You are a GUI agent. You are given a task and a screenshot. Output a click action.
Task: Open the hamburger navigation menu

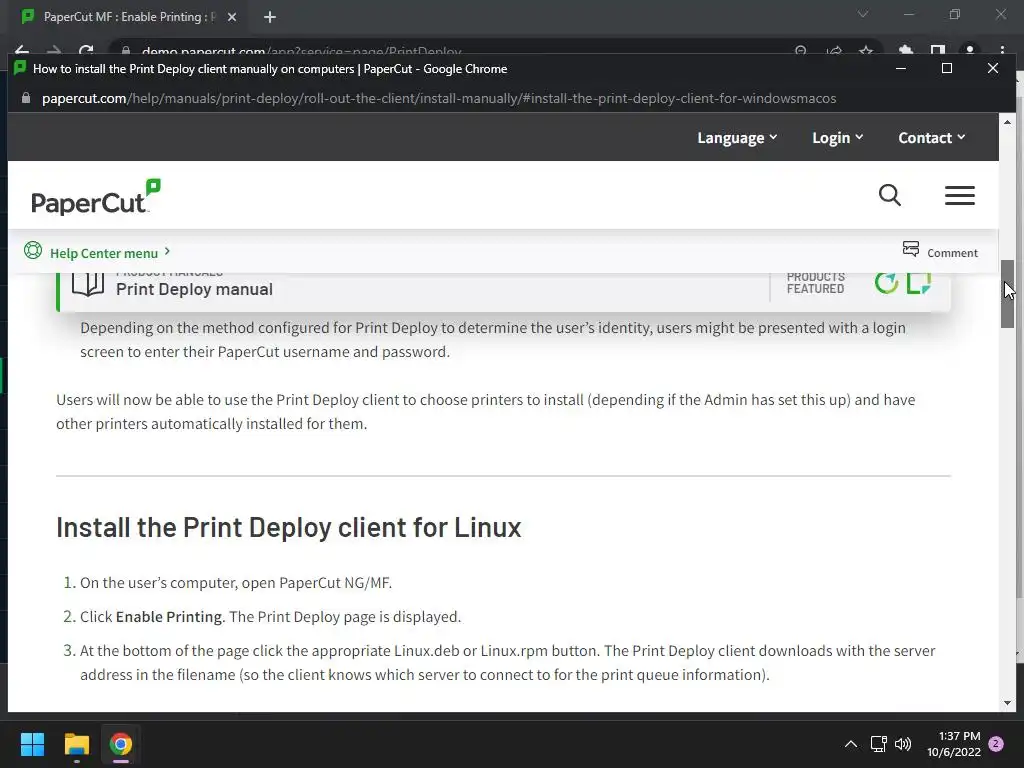959,196
